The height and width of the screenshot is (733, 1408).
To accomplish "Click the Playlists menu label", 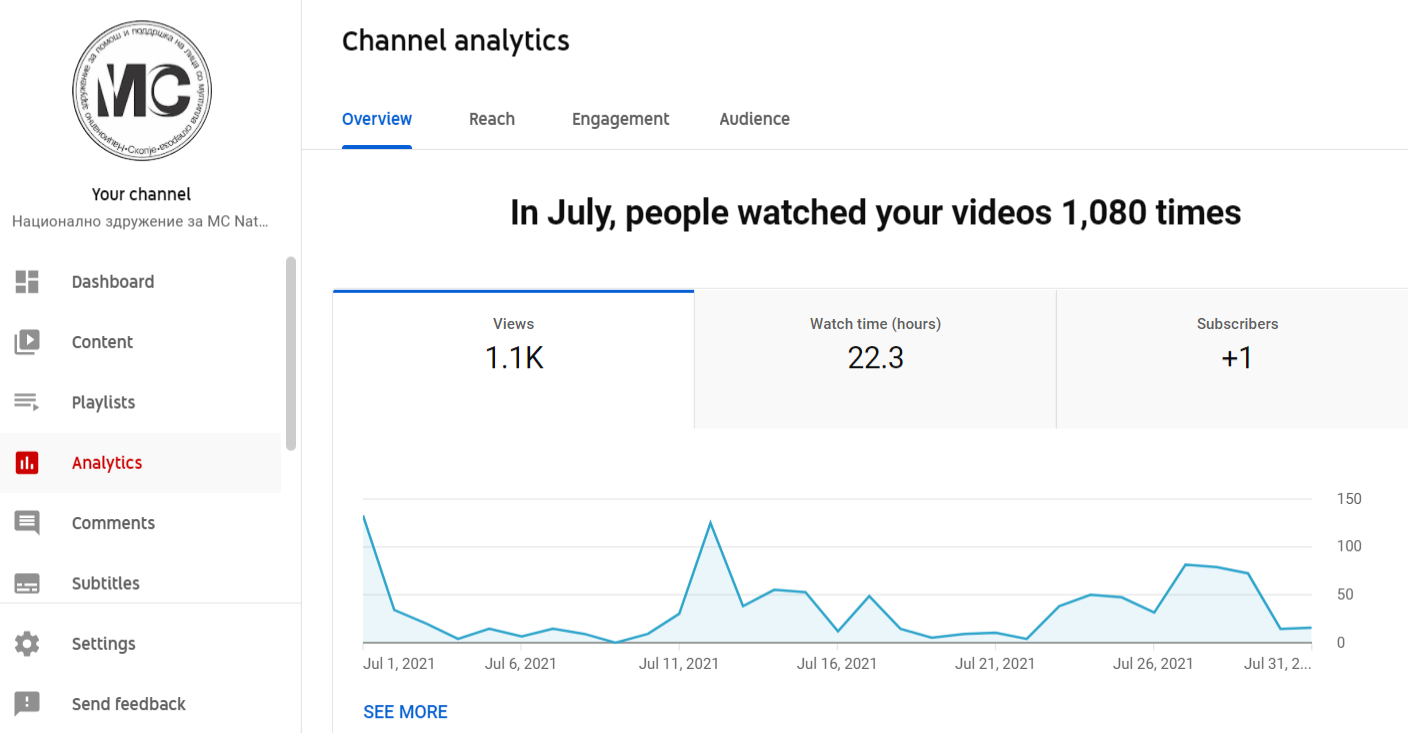I will coord(103,402).
